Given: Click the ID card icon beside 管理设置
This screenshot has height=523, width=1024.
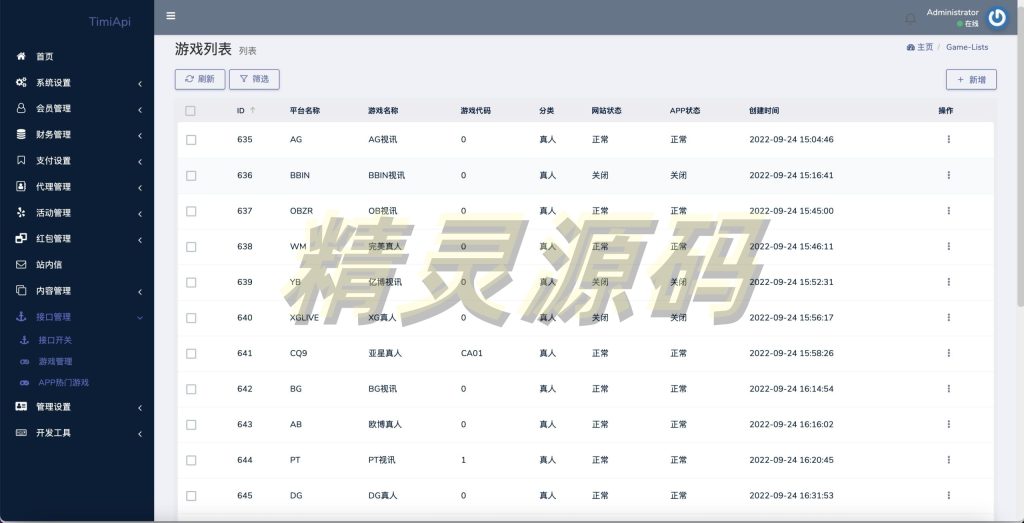Looking at the screenshot, I should click(x=21, y=406).
